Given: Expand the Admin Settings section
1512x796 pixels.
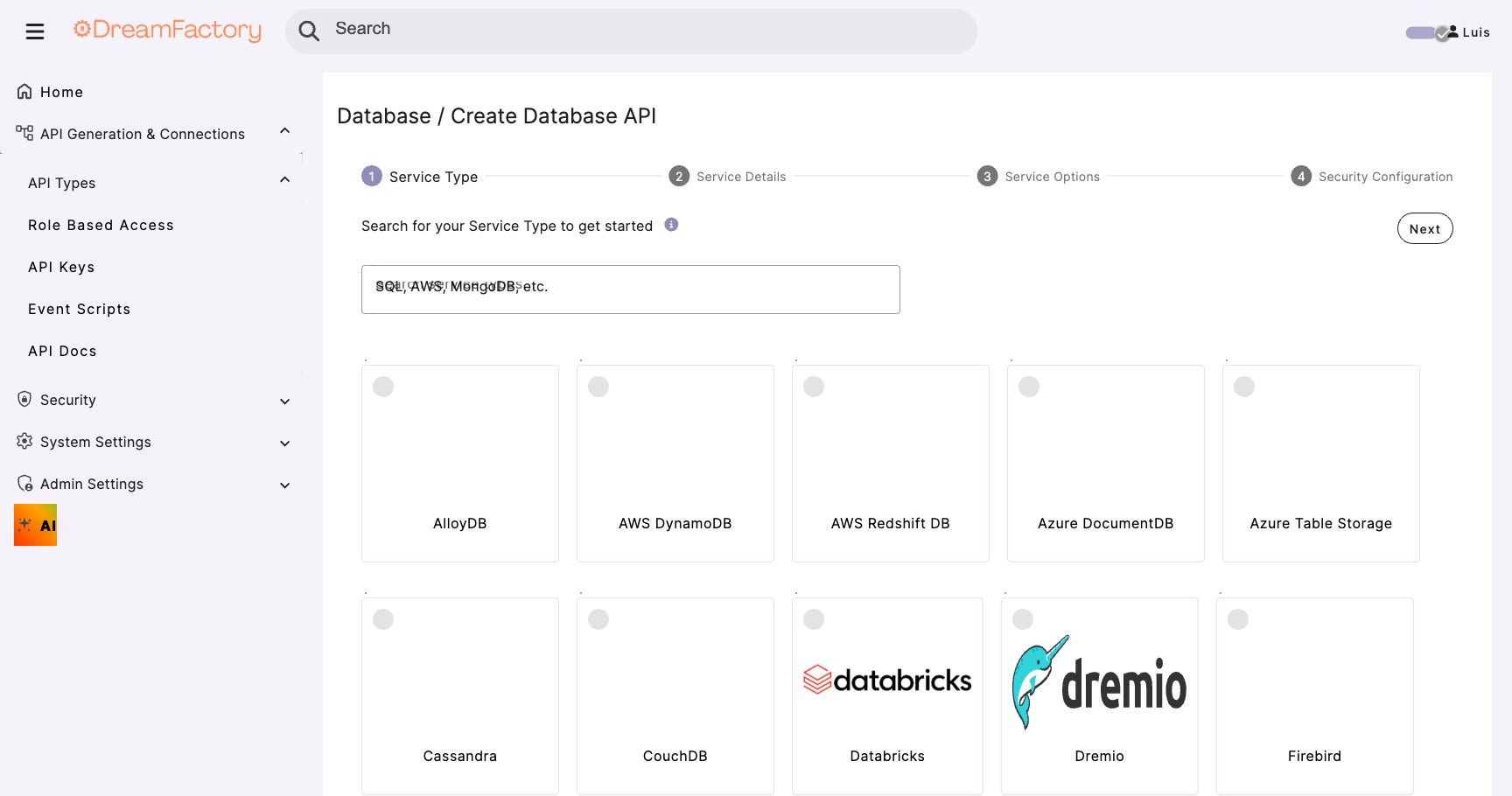Looking at the screenshot, I should [x=283, y=484].
